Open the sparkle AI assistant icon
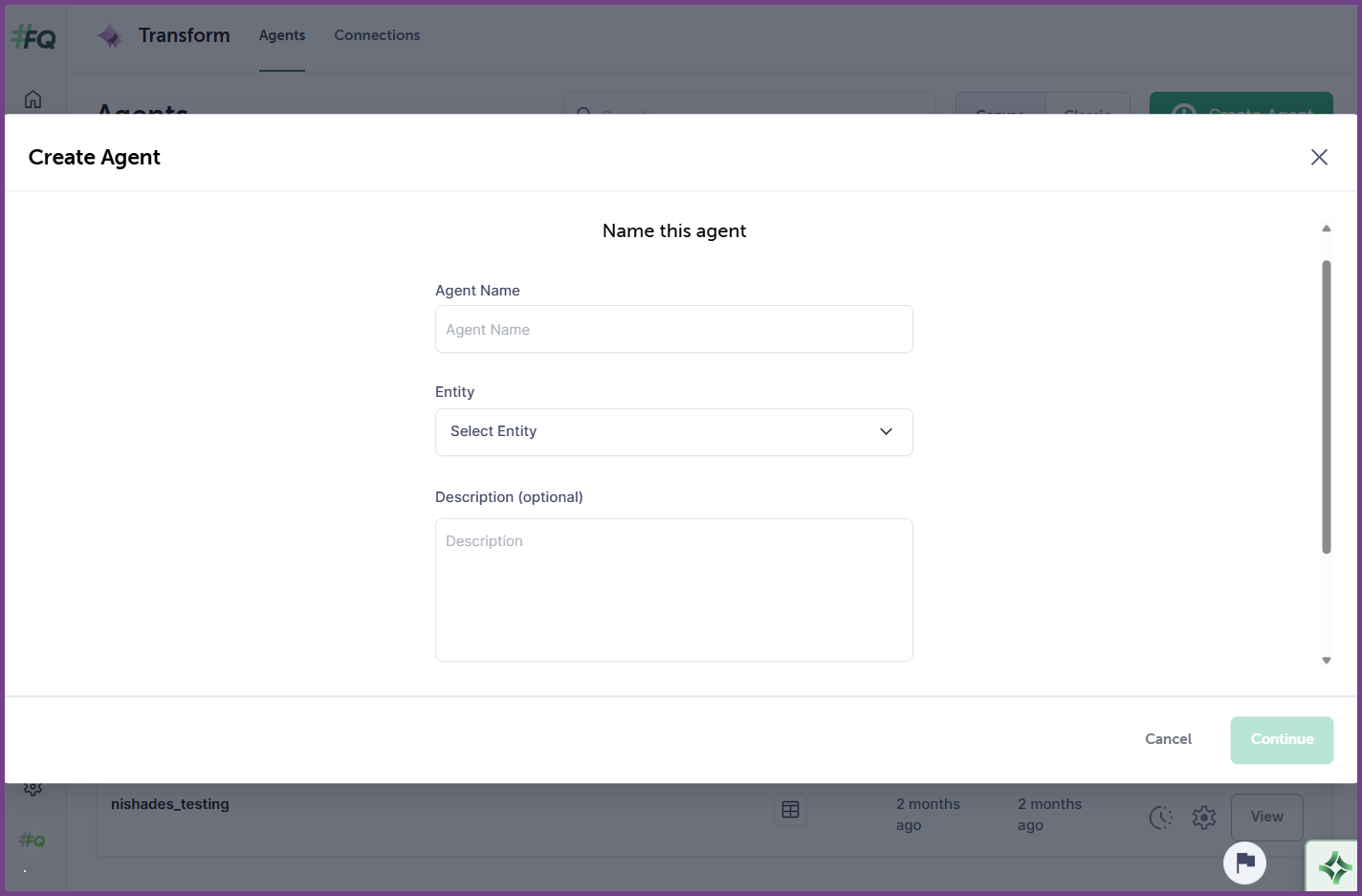Screen dimensions: 1362x896 click(x=1334, y=867)
